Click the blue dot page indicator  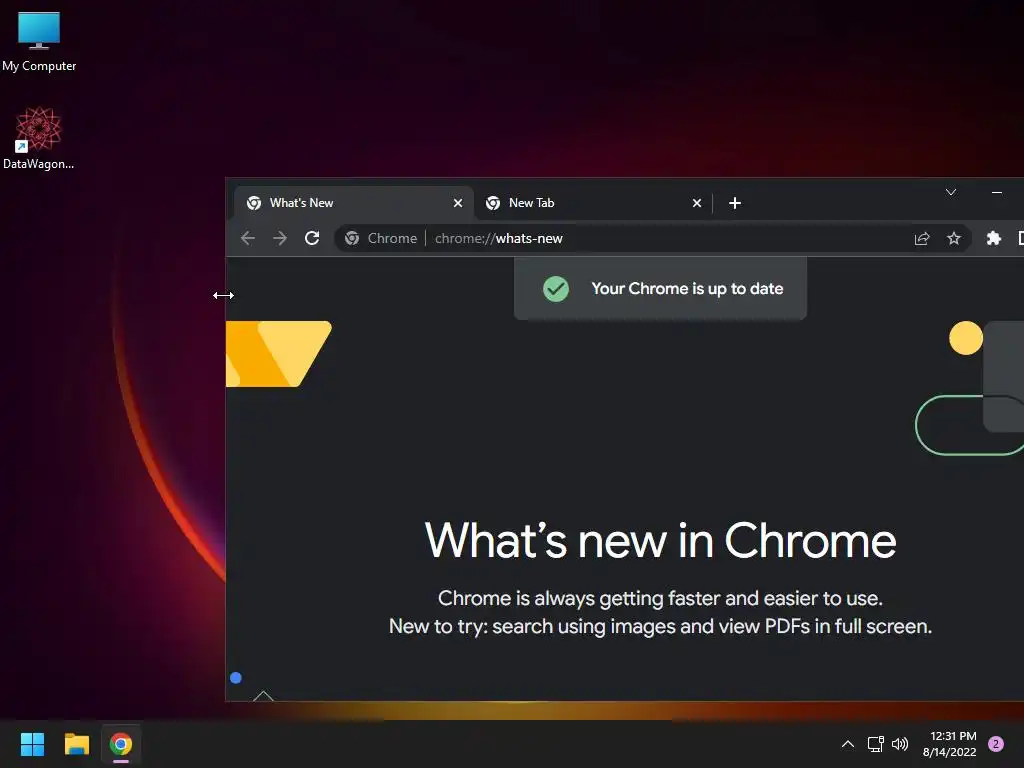click(236, 678)
